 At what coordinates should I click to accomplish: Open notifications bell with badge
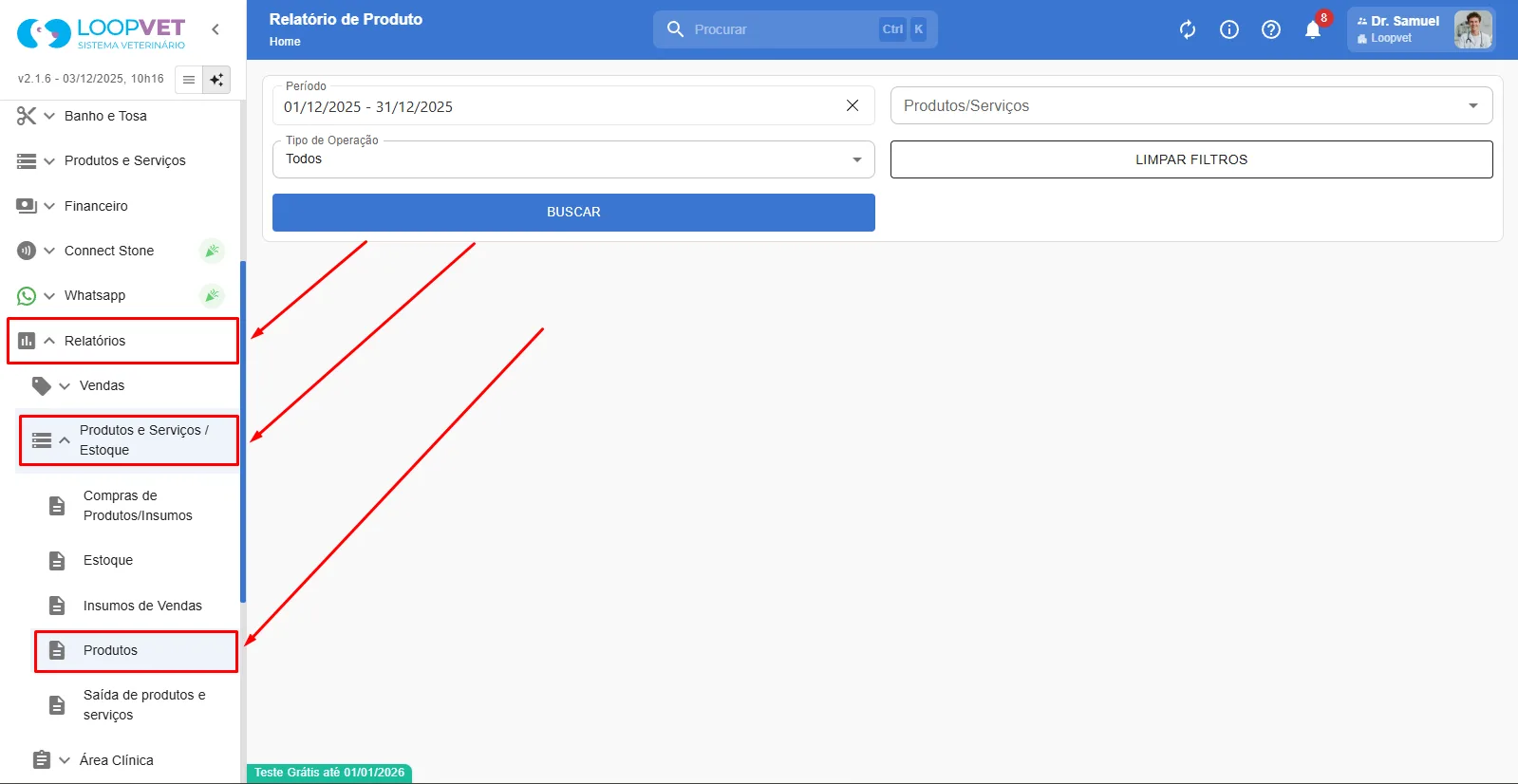[1314, 28]
